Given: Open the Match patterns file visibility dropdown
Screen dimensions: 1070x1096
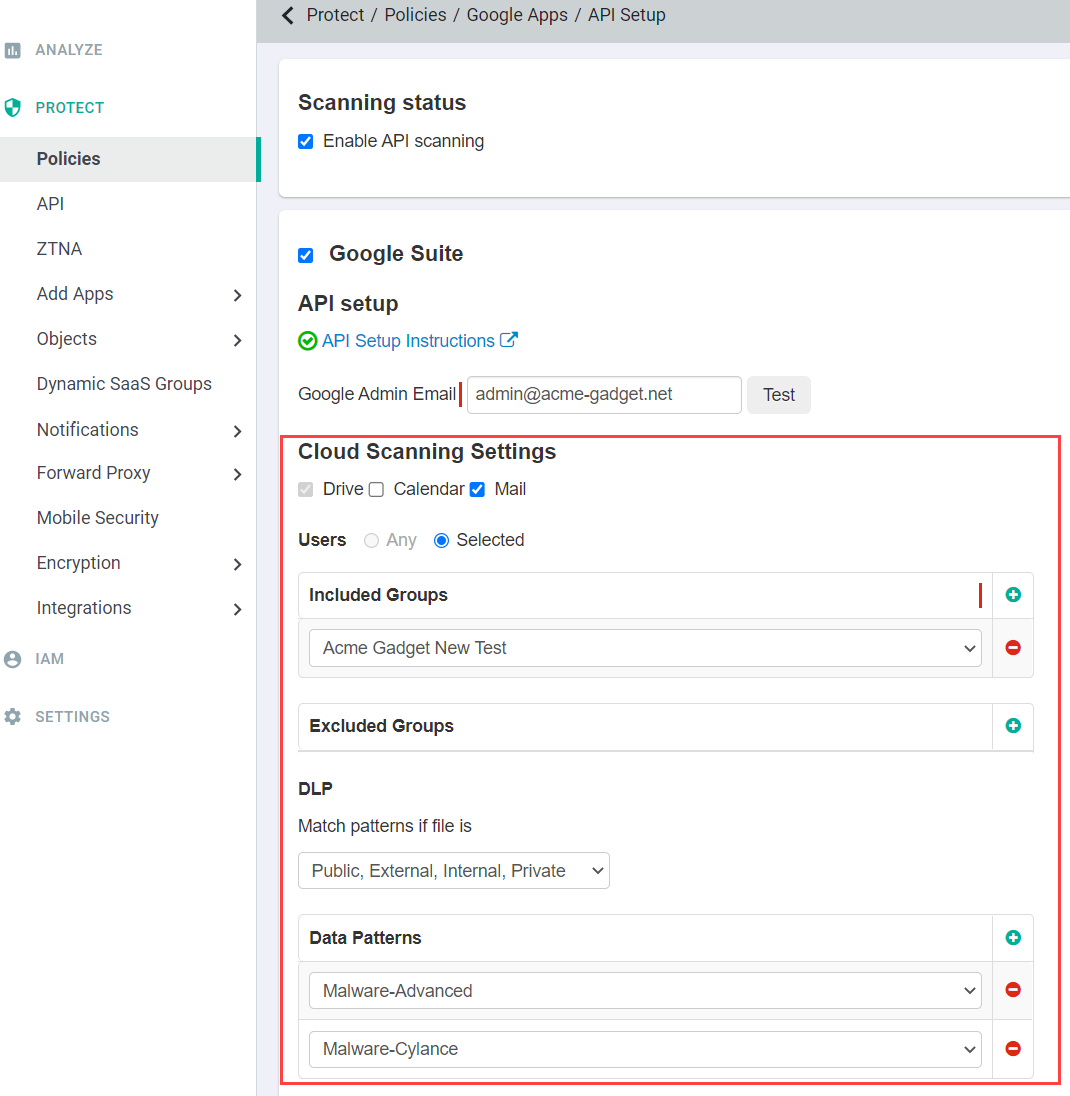Looking at the screenshot, I should [x=454, y=870].
